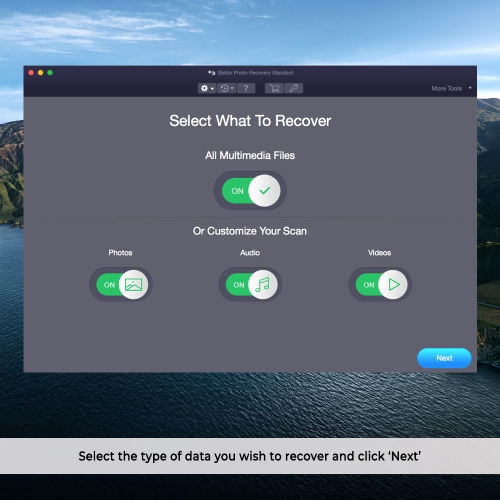Click the help question mark icon
Image resolution: width=500 pixels, height=500 pixels.
(x=246, y=88)
